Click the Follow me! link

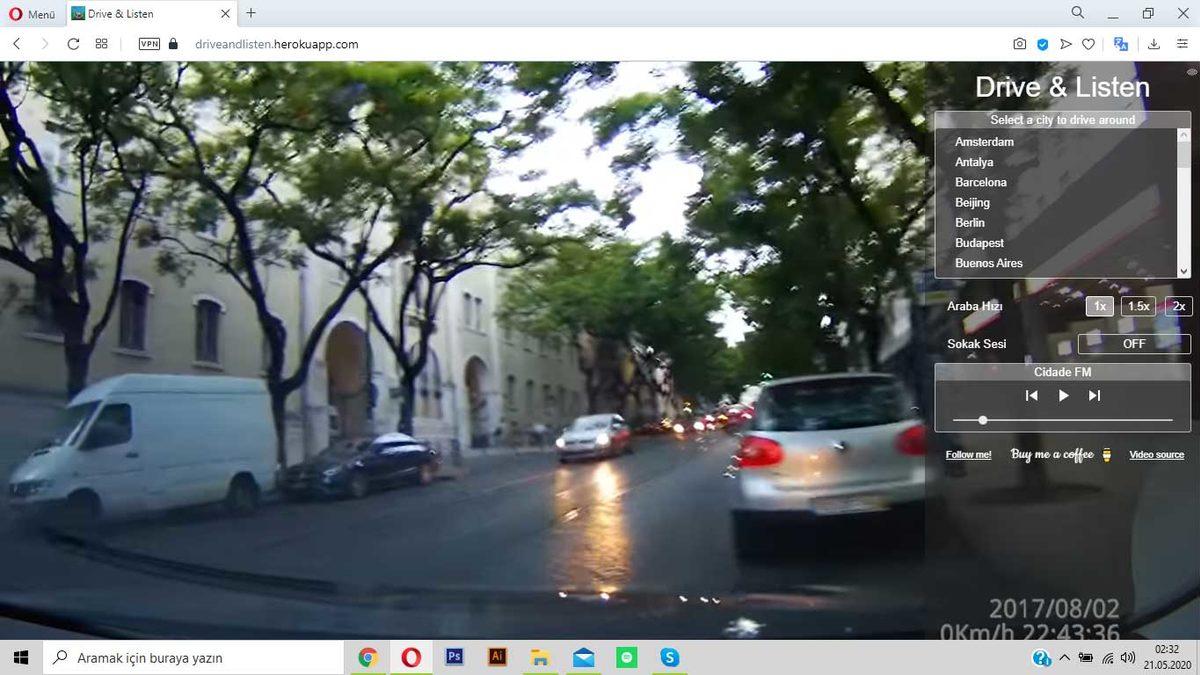tap(968, 455)
